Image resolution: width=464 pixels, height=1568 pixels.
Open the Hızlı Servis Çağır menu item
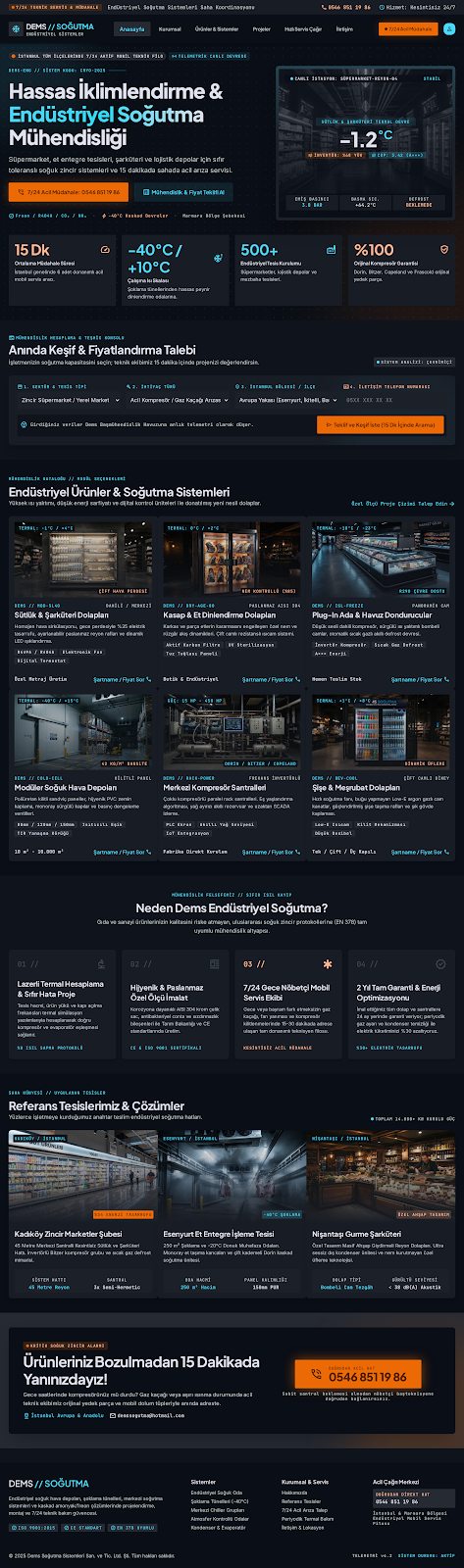[303, 29]
